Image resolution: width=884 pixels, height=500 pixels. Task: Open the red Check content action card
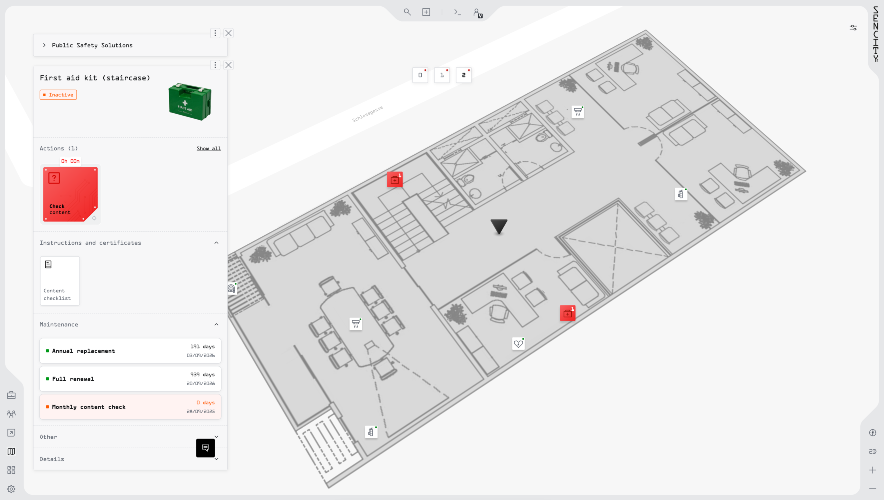70,193
